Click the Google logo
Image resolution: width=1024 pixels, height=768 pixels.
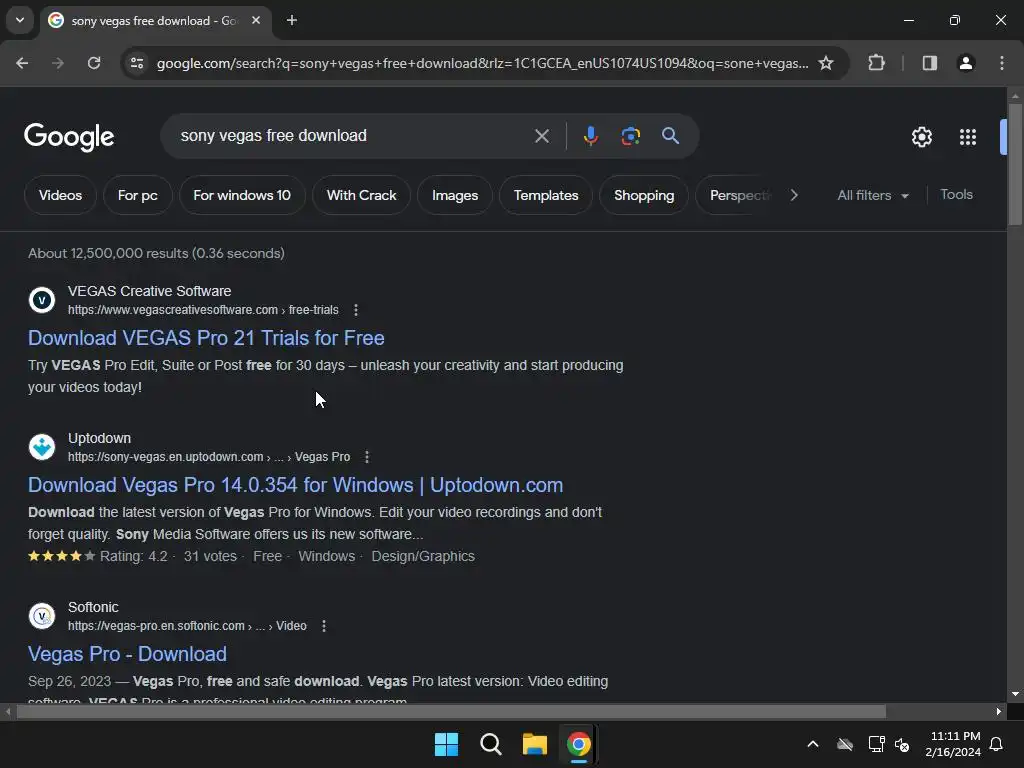pos(69,136)
